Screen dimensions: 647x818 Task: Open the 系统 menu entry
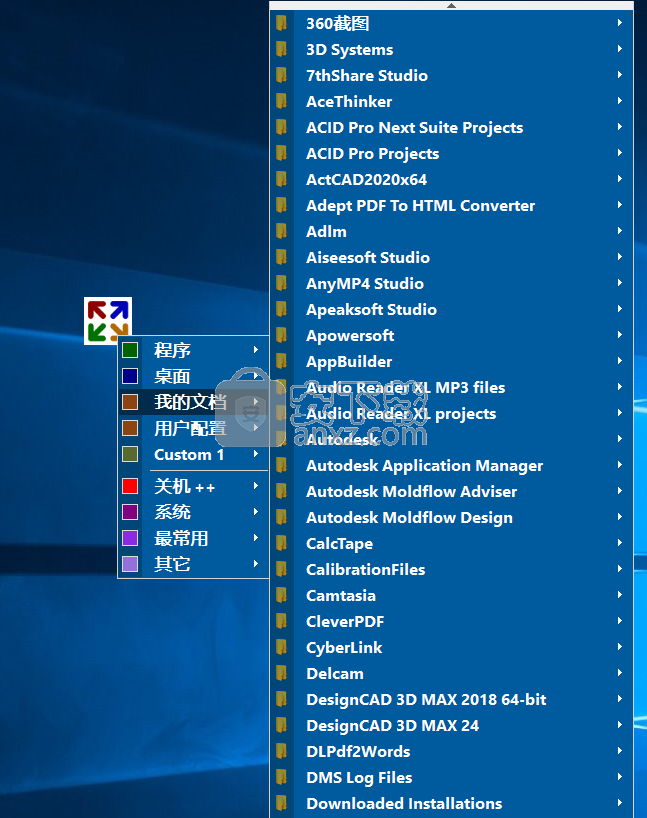(x=194, y=512)
